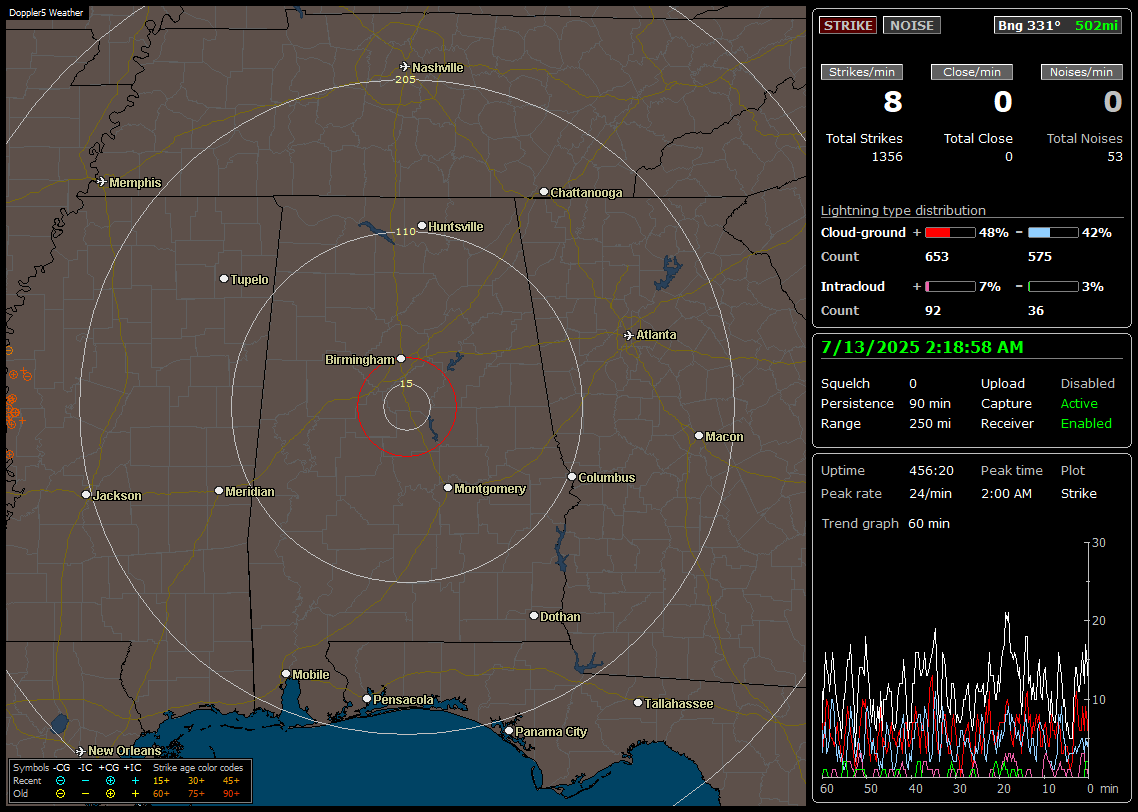Click the Squelch value "0"
Image resolution: width=1138 pixels, height=812 pixels.
(912, 383)
